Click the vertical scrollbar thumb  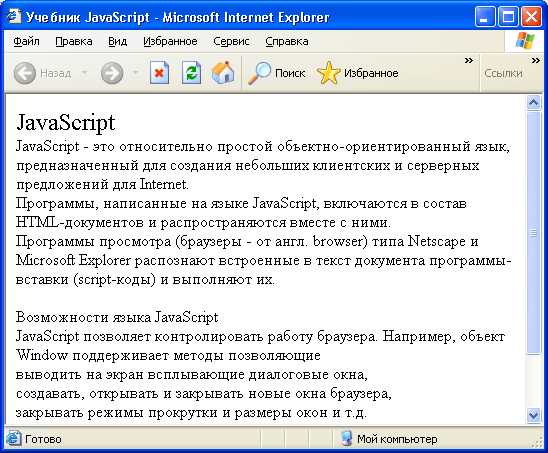click(533, 233)
